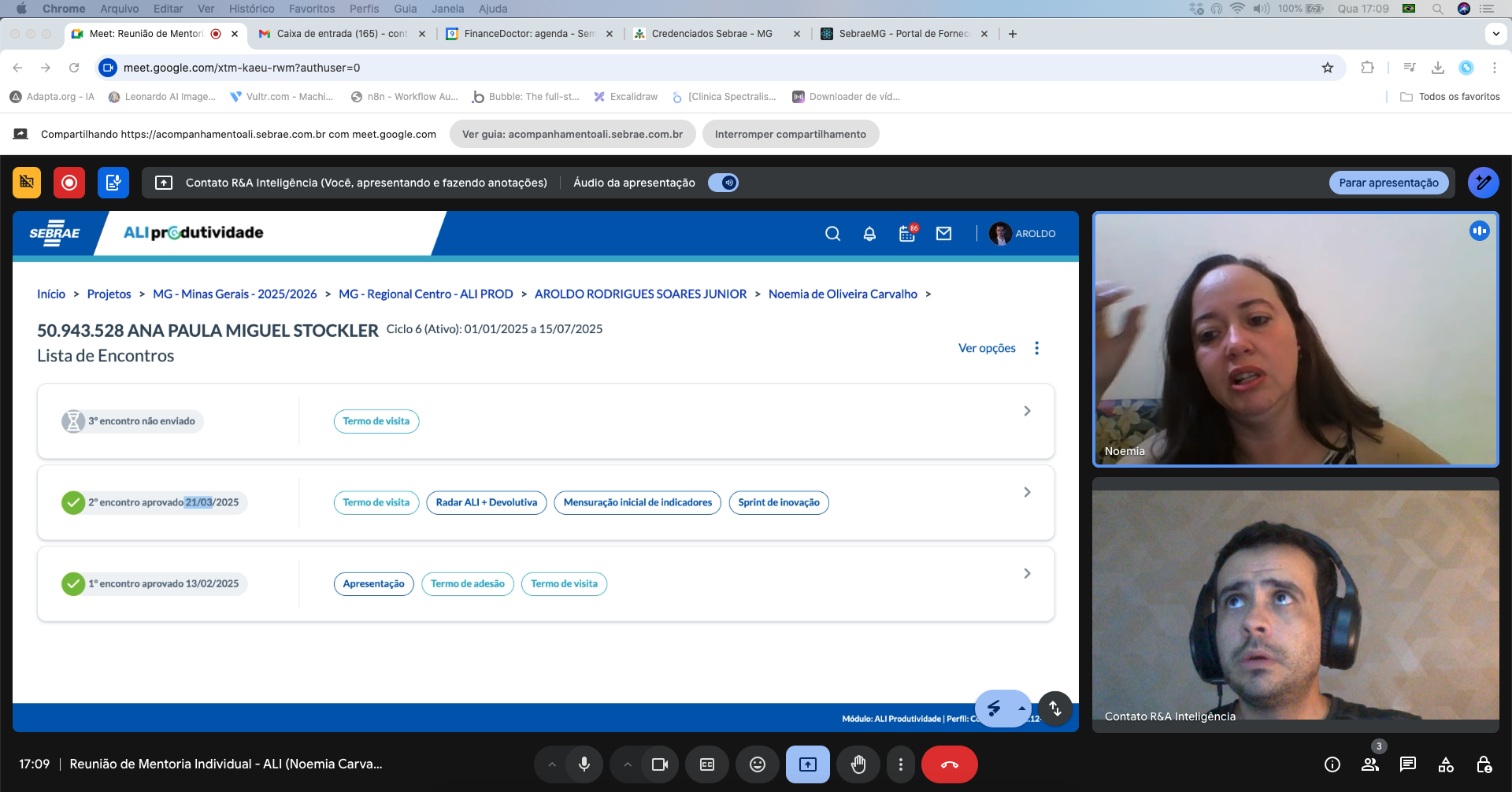1512x792 pixels.
Task: Open meeting details info icon
Action: [x=1332, y=764]
